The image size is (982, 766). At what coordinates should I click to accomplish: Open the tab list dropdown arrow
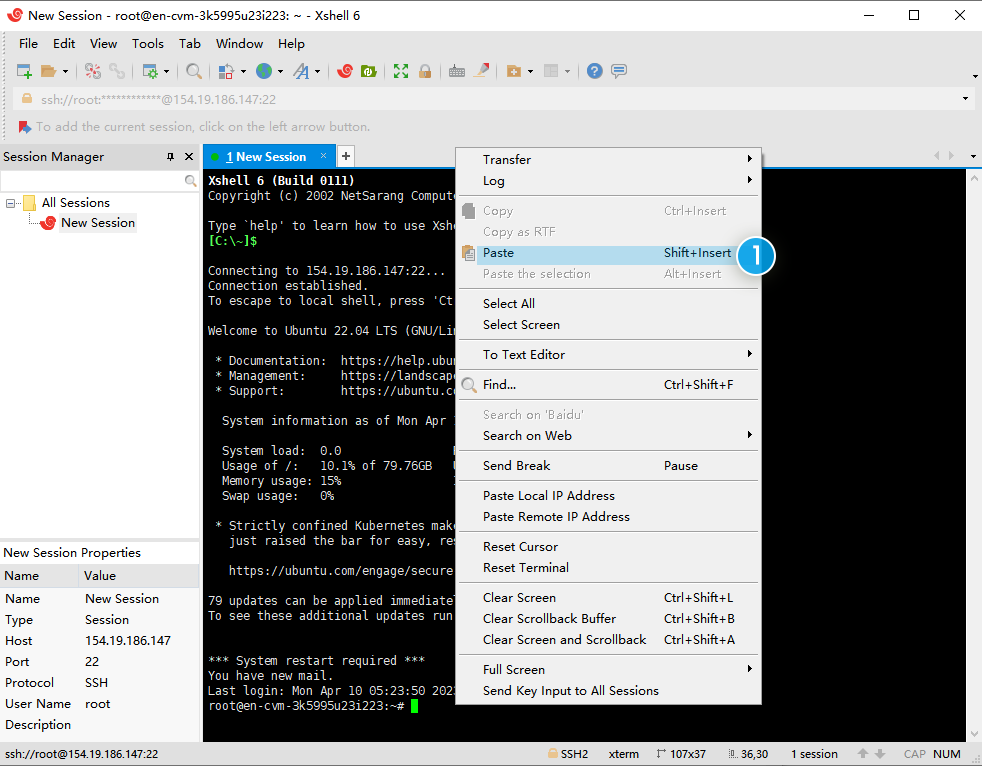pyautogui.click(x=973, y=156)
